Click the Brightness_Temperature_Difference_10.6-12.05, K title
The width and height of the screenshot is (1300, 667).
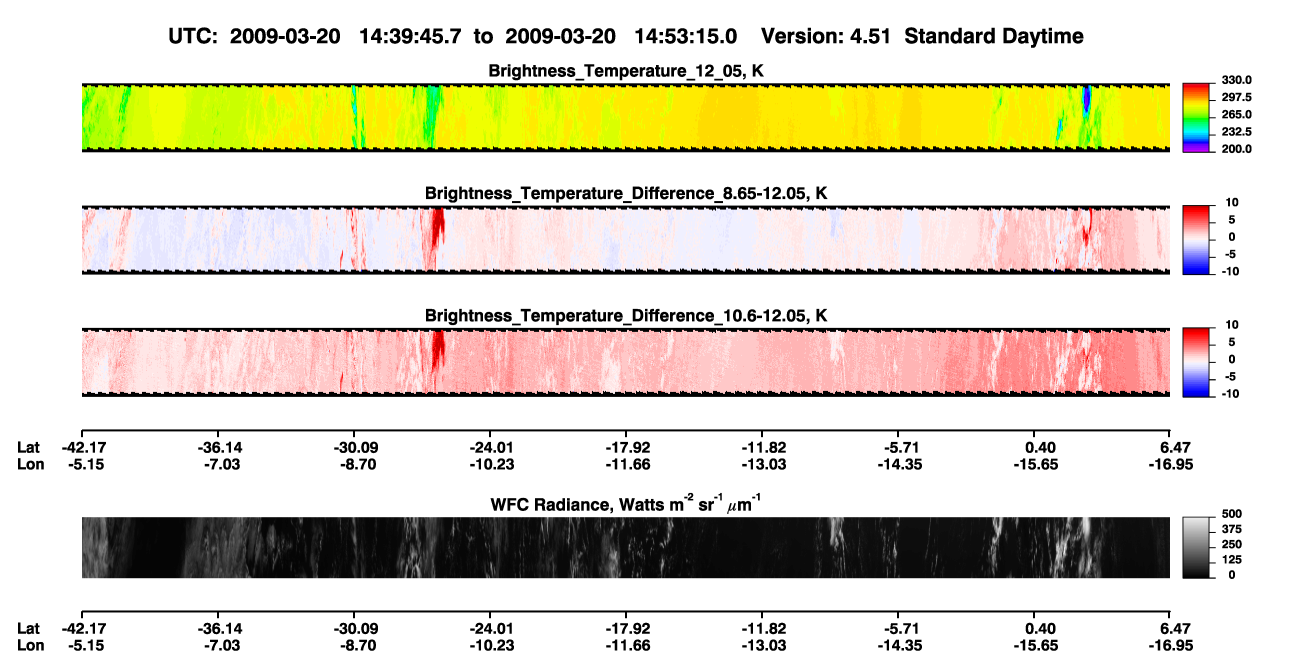click(x=627, y=315)
